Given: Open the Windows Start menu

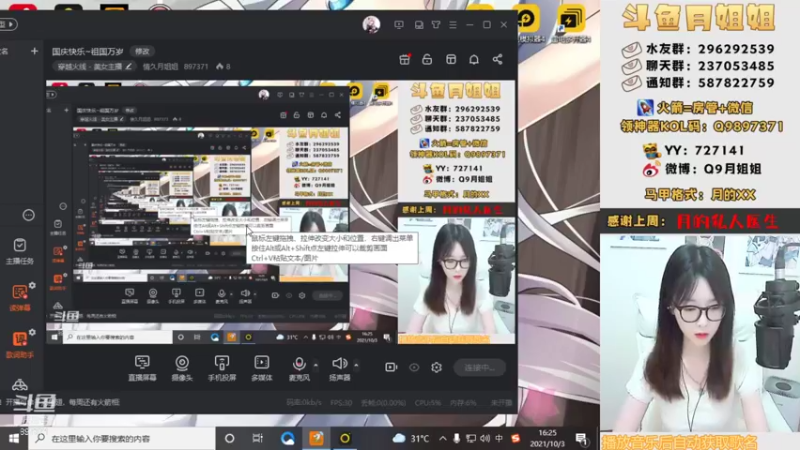Looking at the screenshot, I should (14, 438).
